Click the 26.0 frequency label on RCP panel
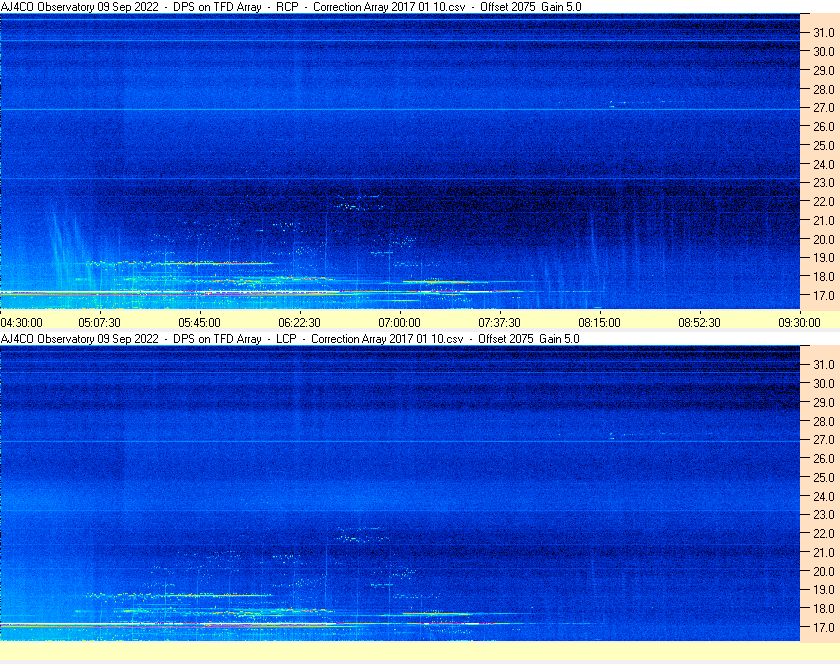This screenshot has height=664, width=840. click(x=824, y=126)
